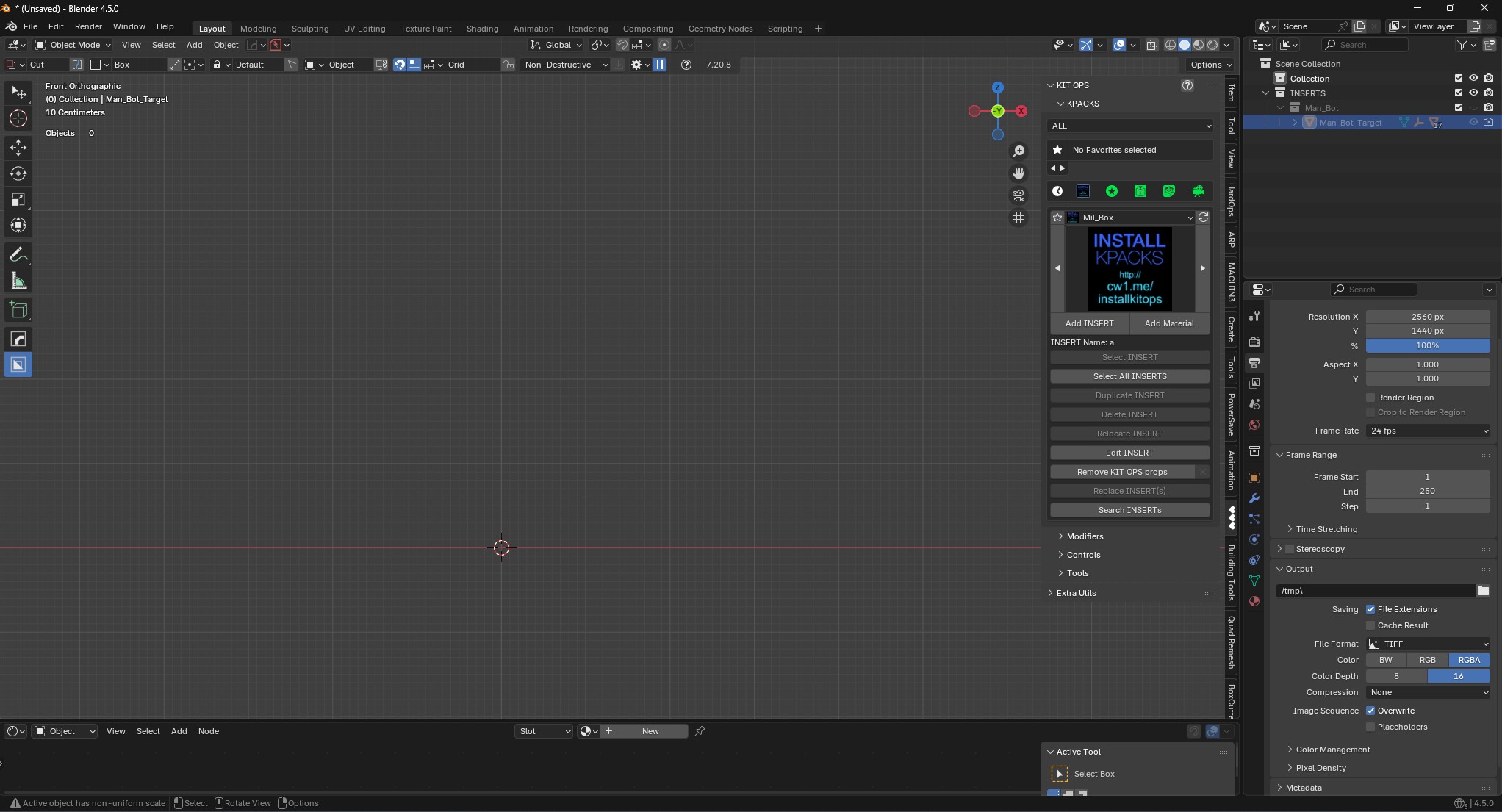Viewport: 1502px width, 812px height.
Task: Adjust the resolution percentage slider
Action: [x=1429, y=345]
